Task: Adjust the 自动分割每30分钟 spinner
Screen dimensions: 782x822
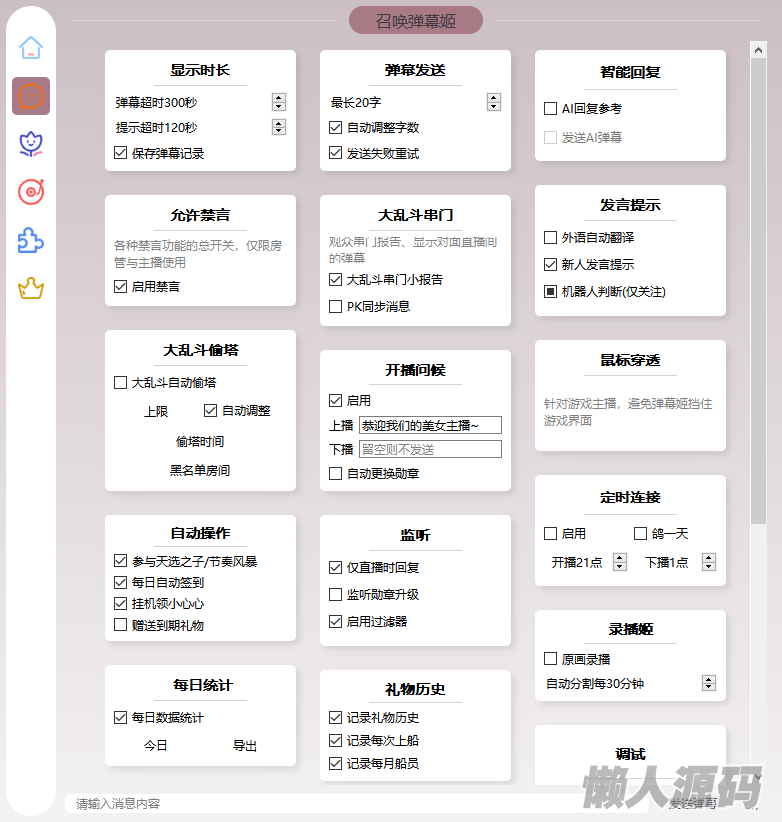Action: pos(709,683)
